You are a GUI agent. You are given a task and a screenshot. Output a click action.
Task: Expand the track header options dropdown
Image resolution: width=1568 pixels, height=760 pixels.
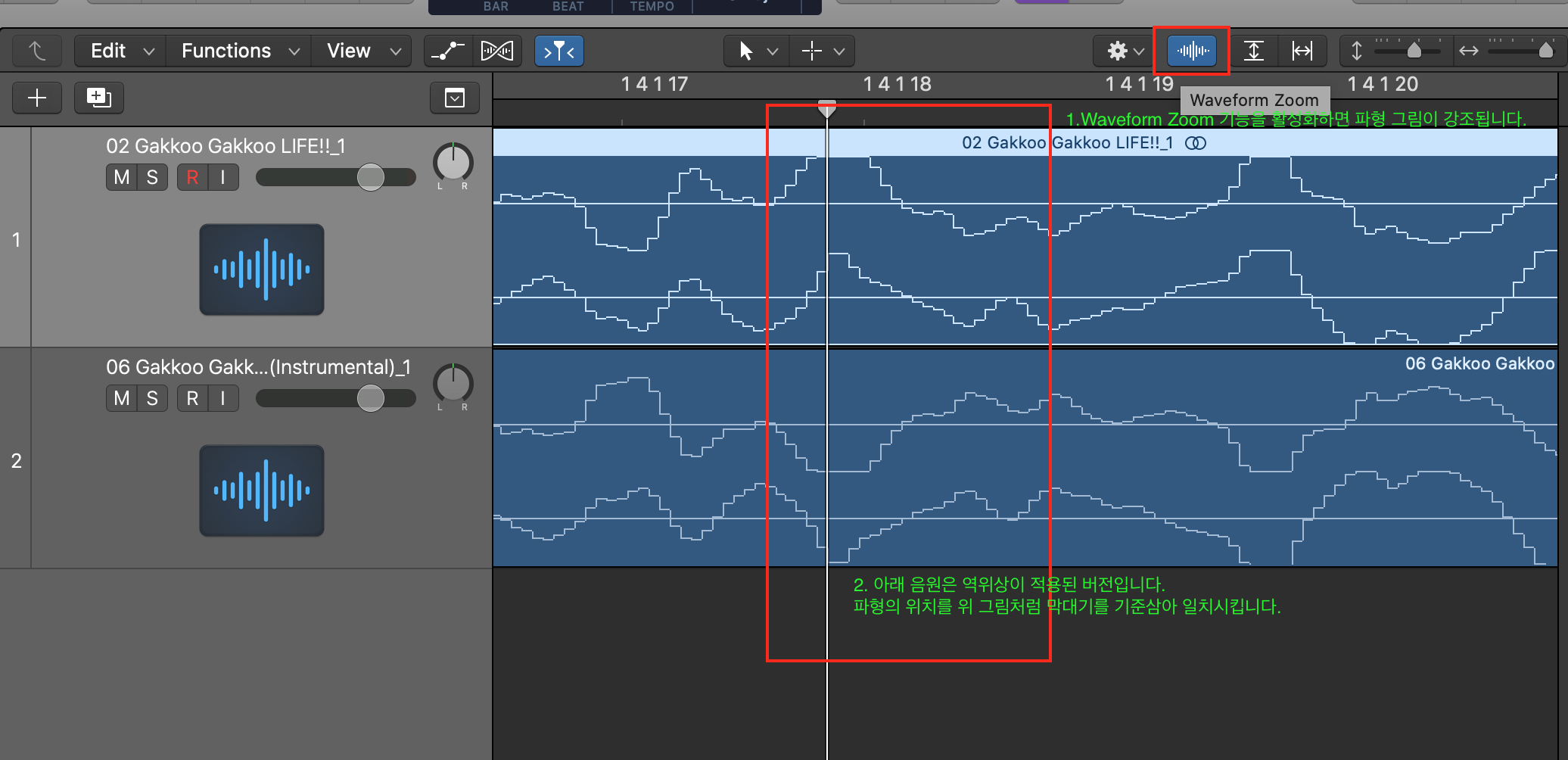(x=455, y=98)
